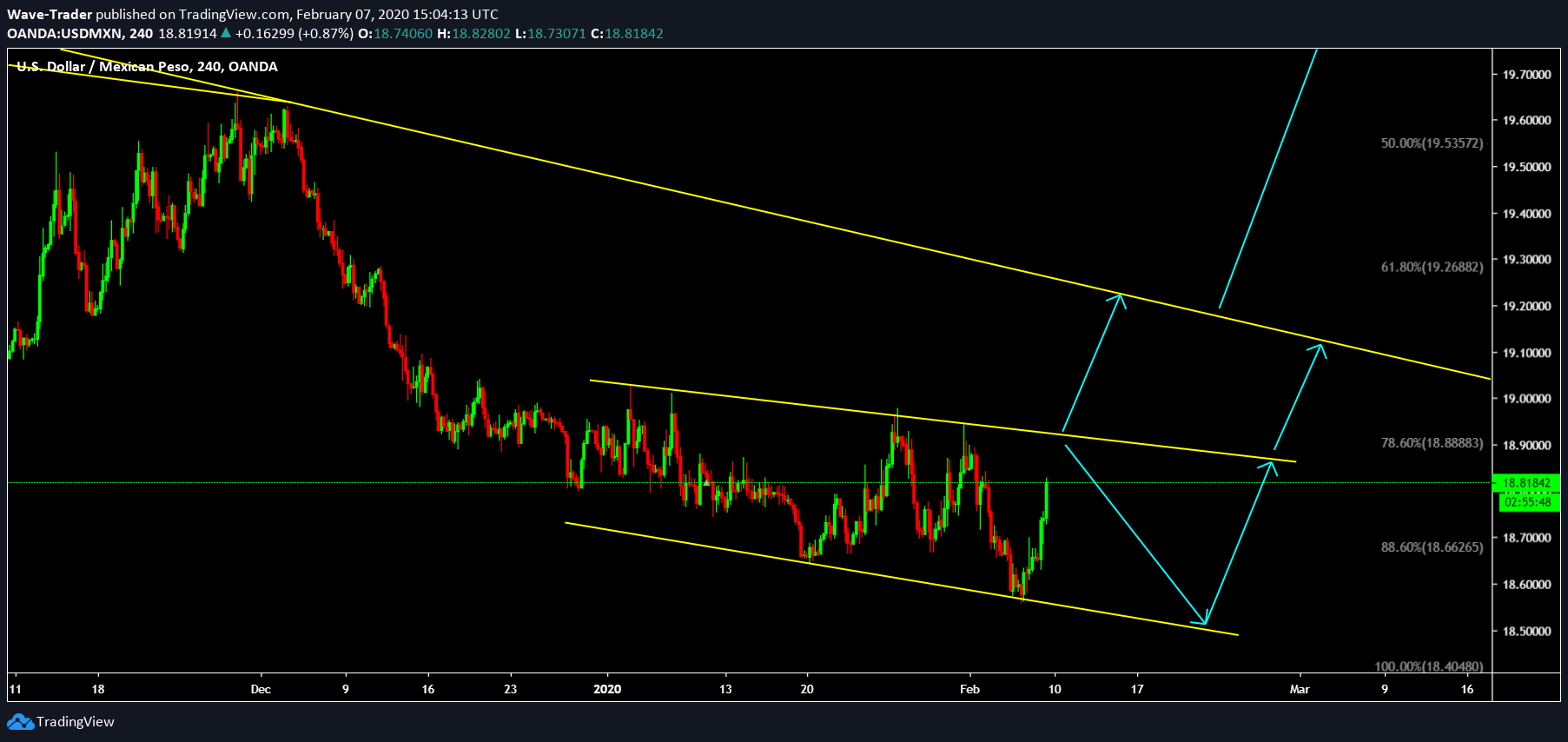Click the '18' date on time axis
The width and height of the screenshot is (1568, 742).
click(x=98, y=689)
